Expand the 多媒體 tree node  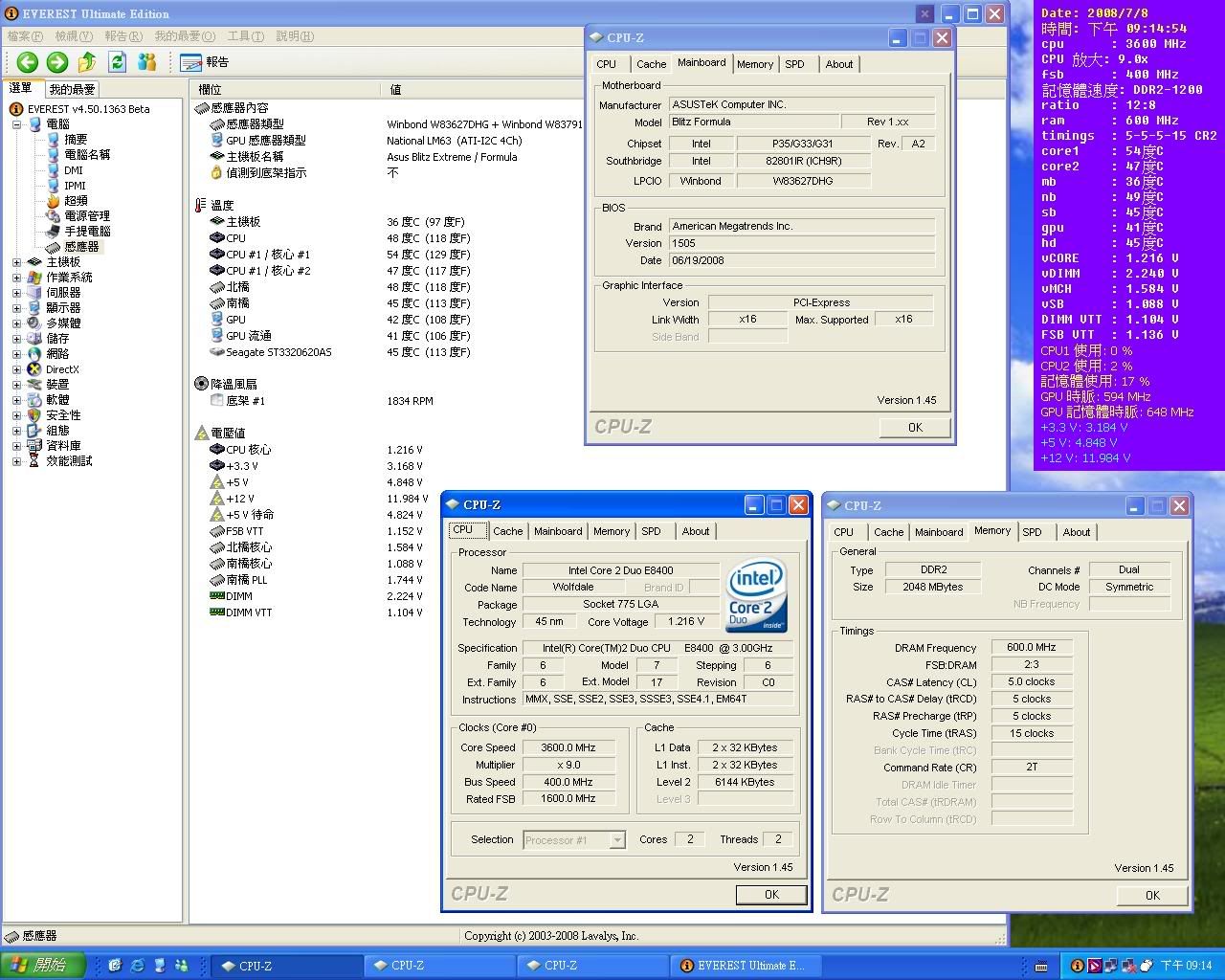click(x=16, y=323)
